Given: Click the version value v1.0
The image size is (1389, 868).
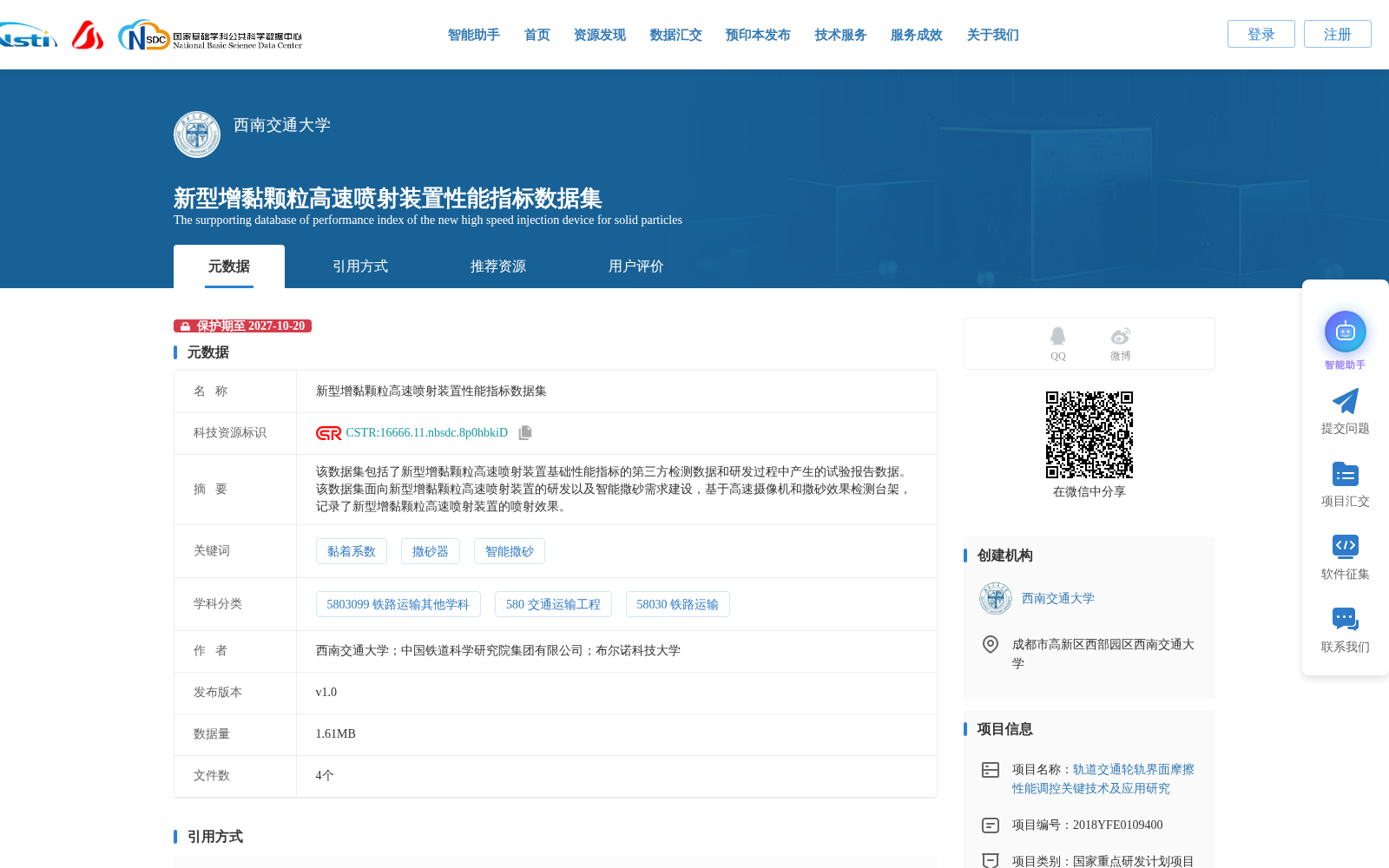Looking at the screenshot, I should [326, 693].
